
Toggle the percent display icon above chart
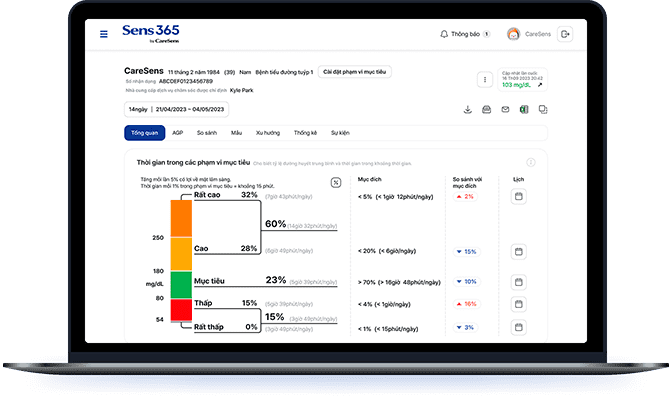(336, 183)
